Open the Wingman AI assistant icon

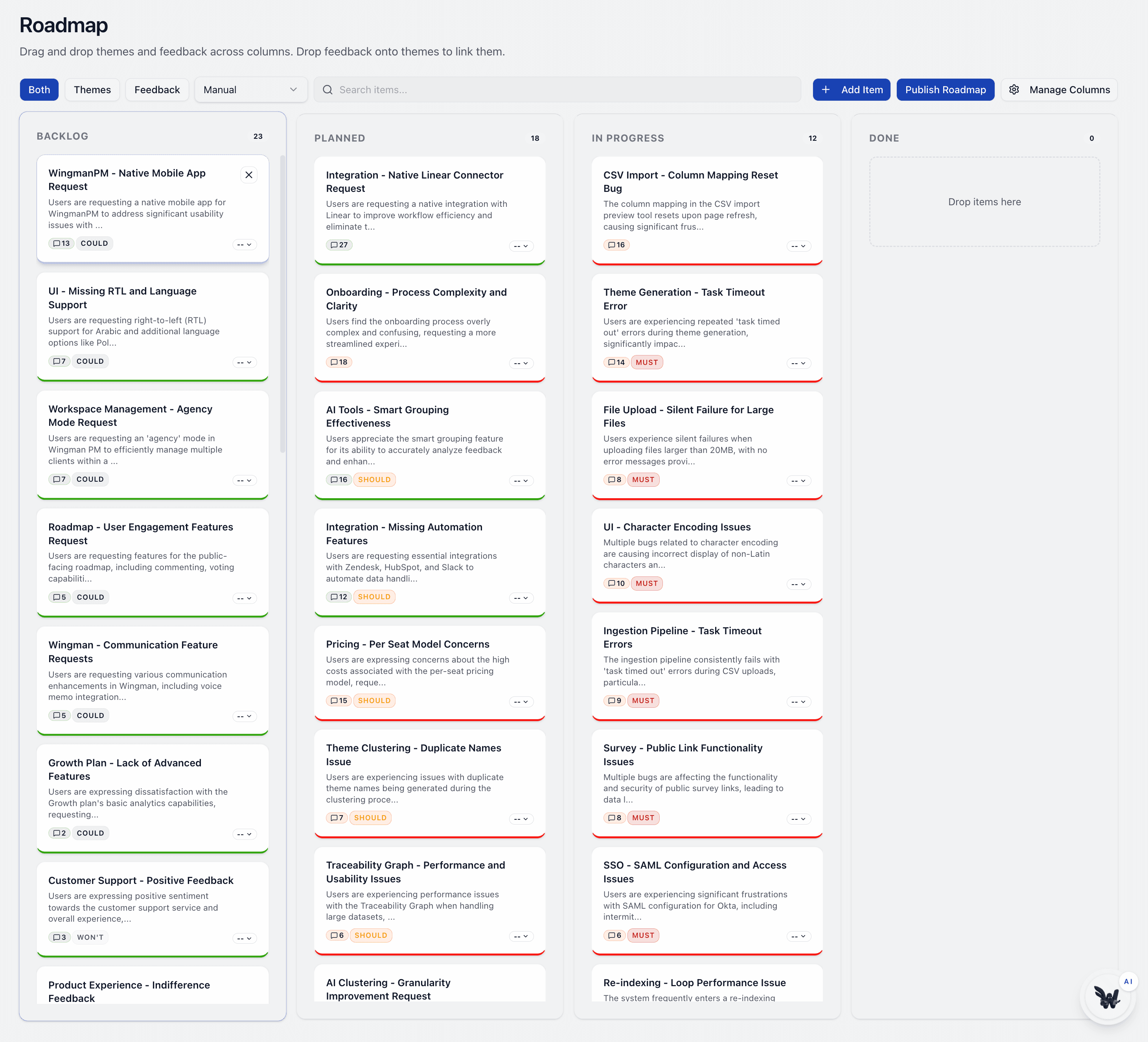[1107, 997]
